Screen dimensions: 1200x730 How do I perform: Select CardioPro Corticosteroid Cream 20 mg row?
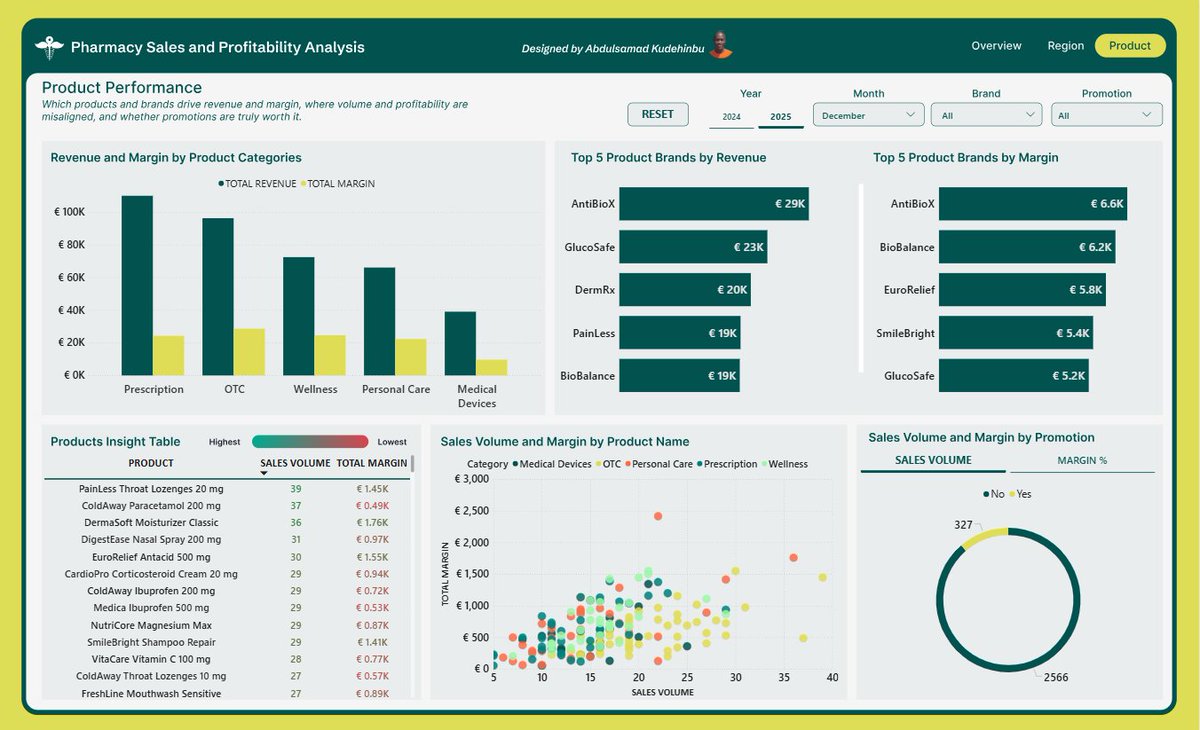[x=227, y=574]
